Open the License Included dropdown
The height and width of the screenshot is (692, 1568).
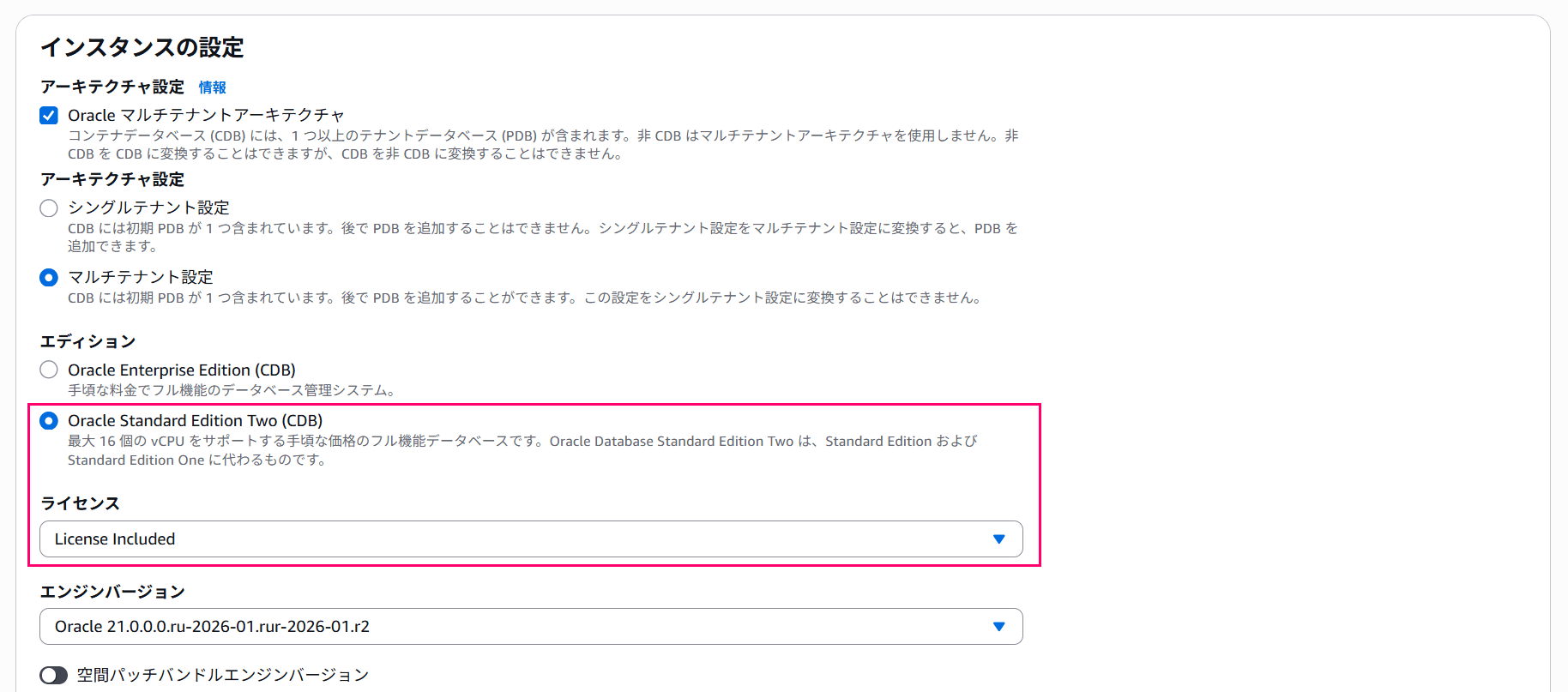tap(531, 539)
